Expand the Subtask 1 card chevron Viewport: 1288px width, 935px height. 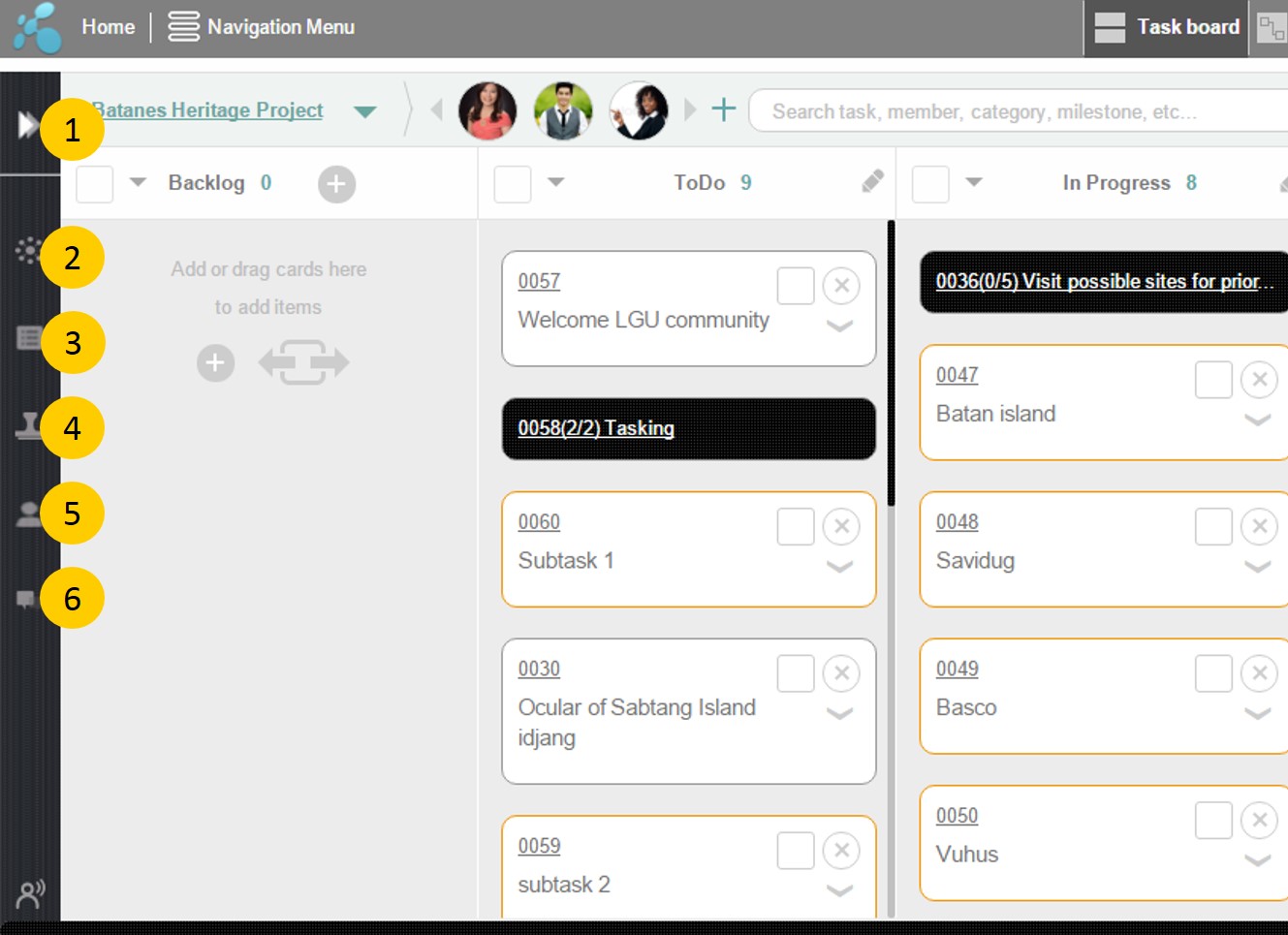point(839,568)
